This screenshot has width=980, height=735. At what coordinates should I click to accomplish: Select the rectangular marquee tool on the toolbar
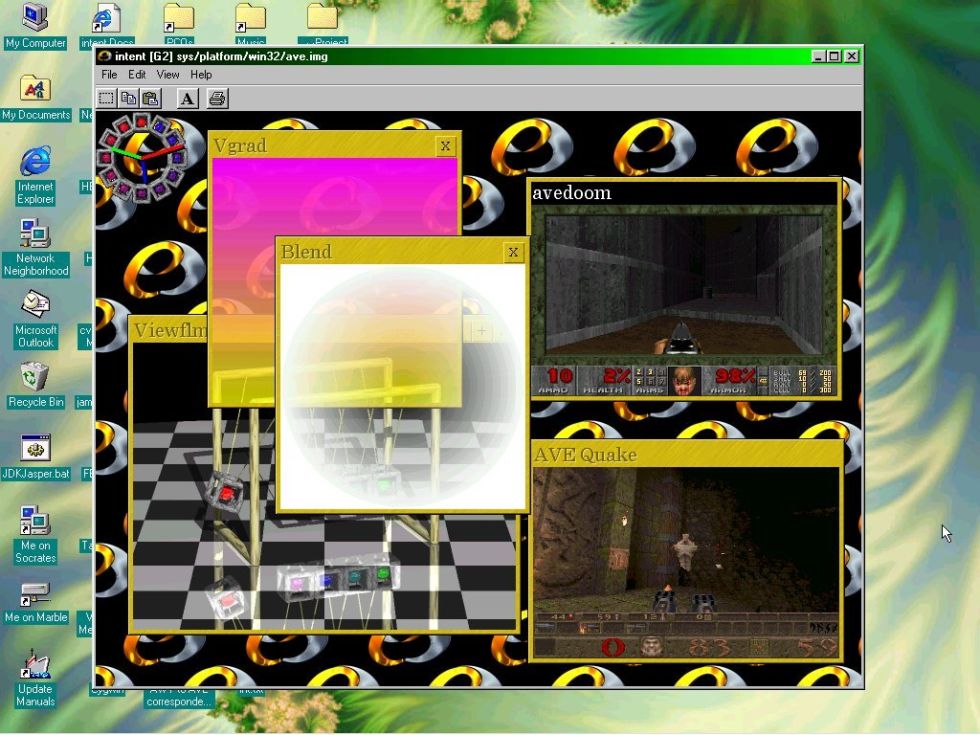point(106,98)
